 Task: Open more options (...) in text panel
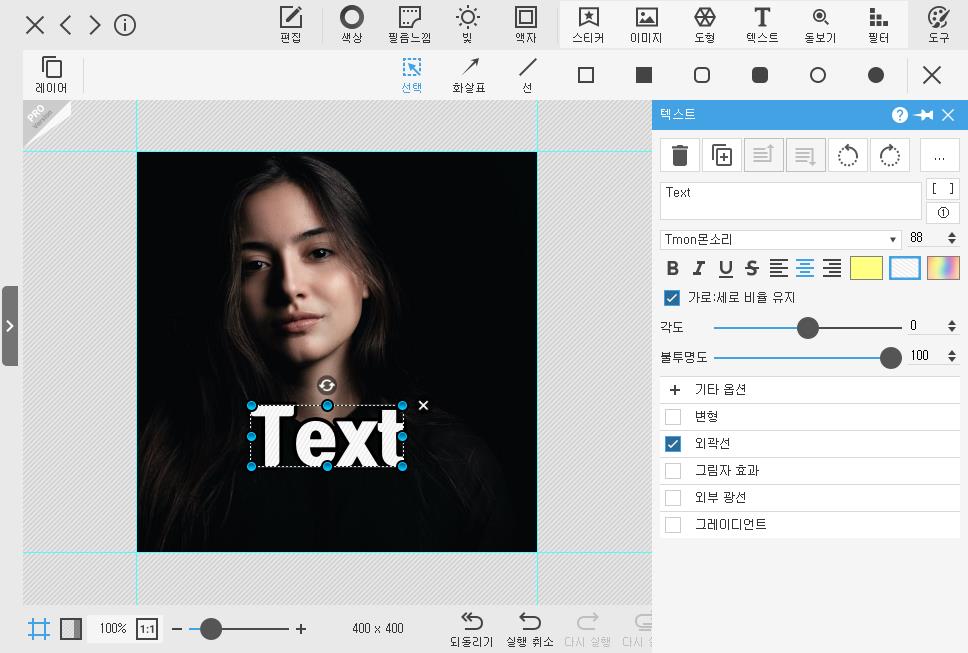pos(940,155)
